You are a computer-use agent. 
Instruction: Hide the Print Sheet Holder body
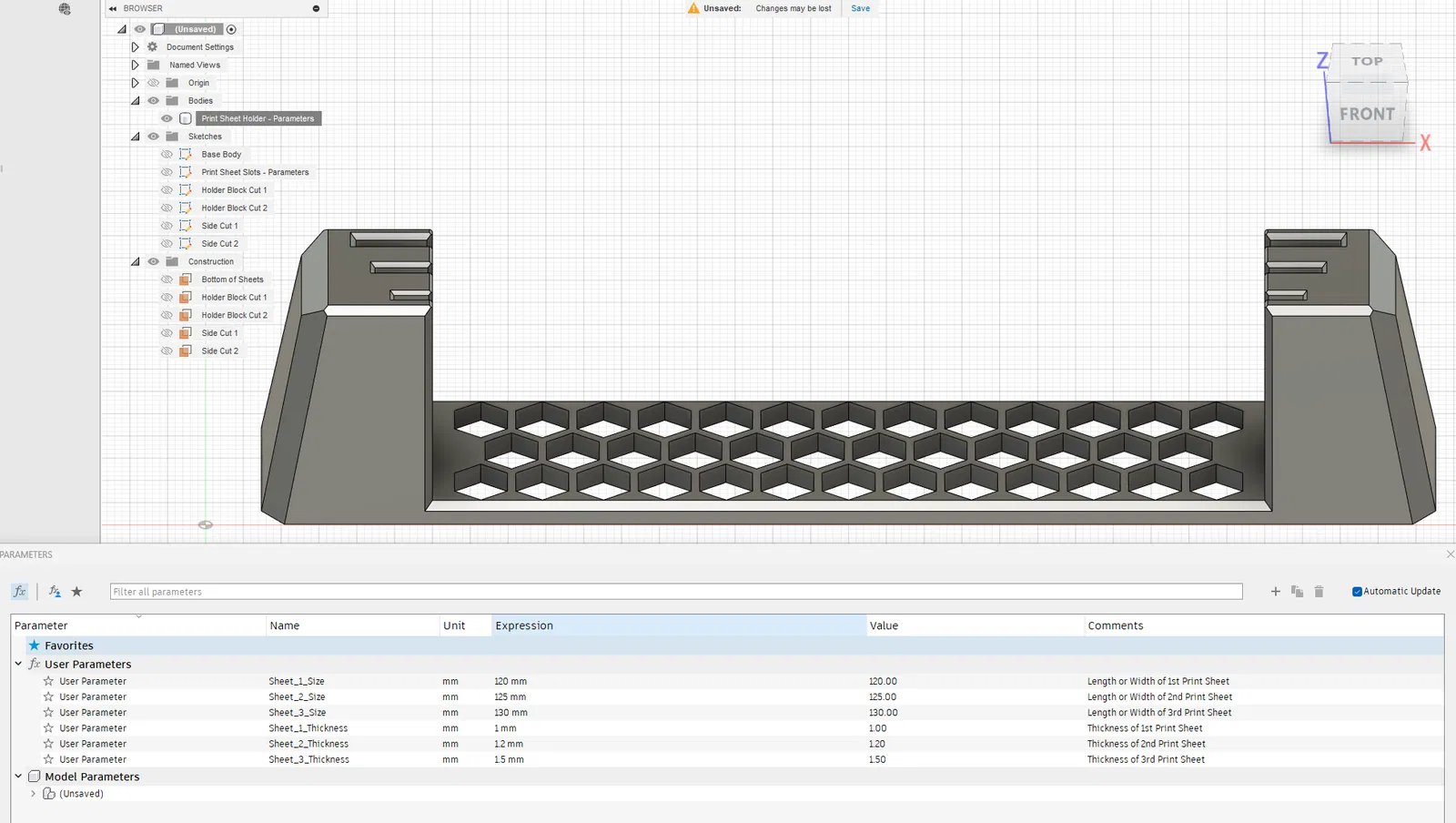(167, 118)
